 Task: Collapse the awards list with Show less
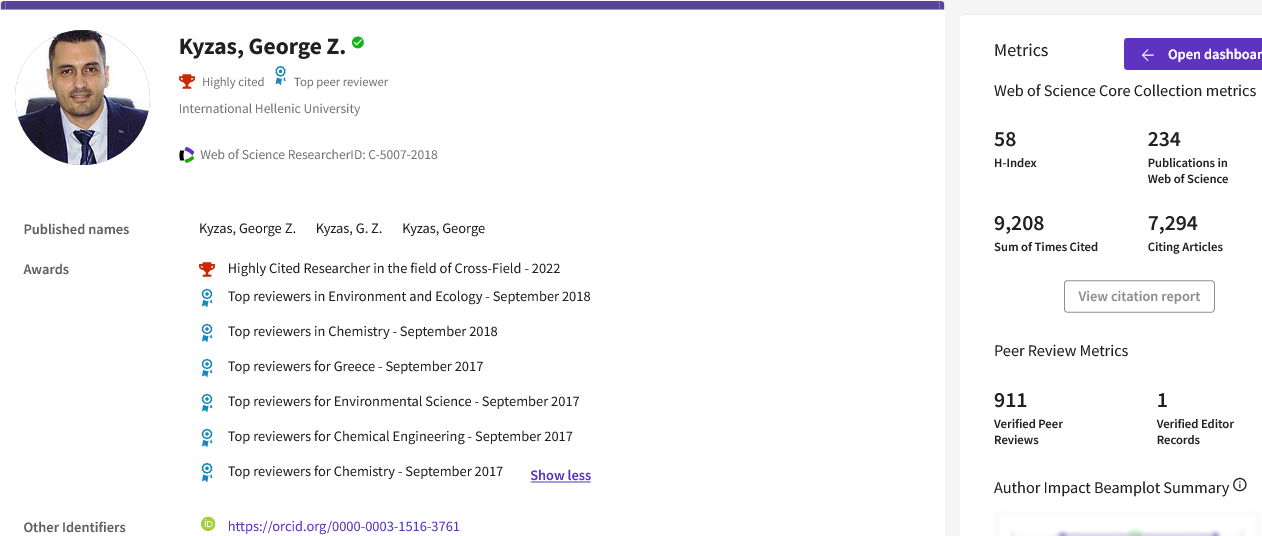pyautogui.click(x=560, y=475)
